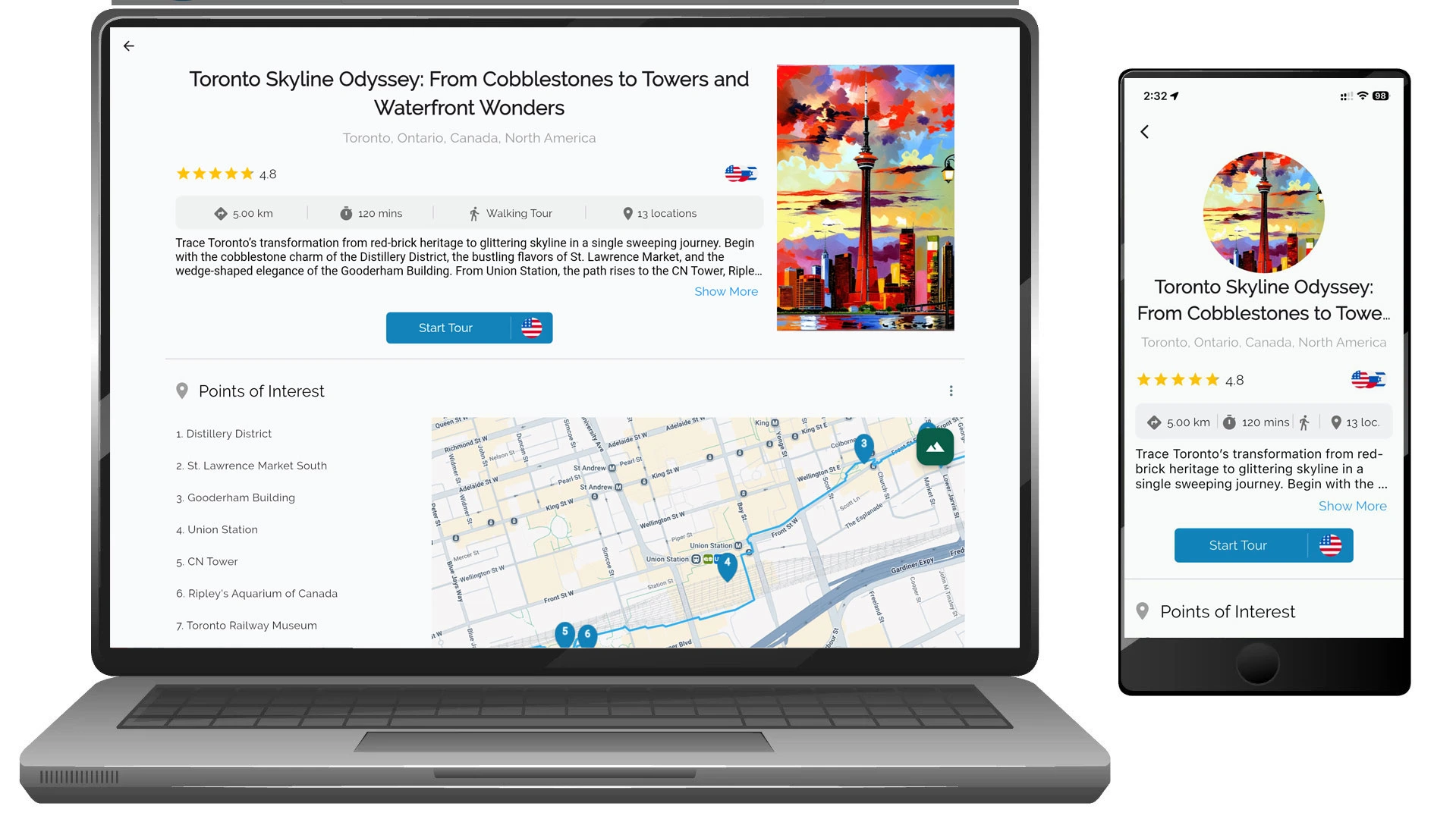Click the back arrow on laptop screen

(129, 46)
